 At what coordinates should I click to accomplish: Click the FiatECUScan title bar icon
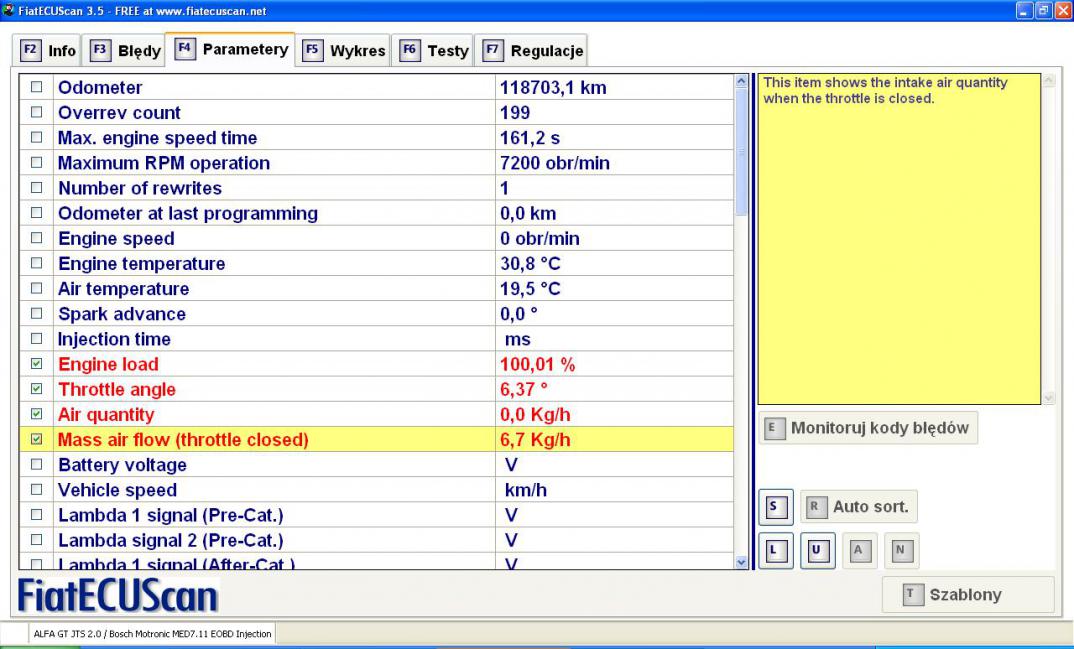point(9,10)
